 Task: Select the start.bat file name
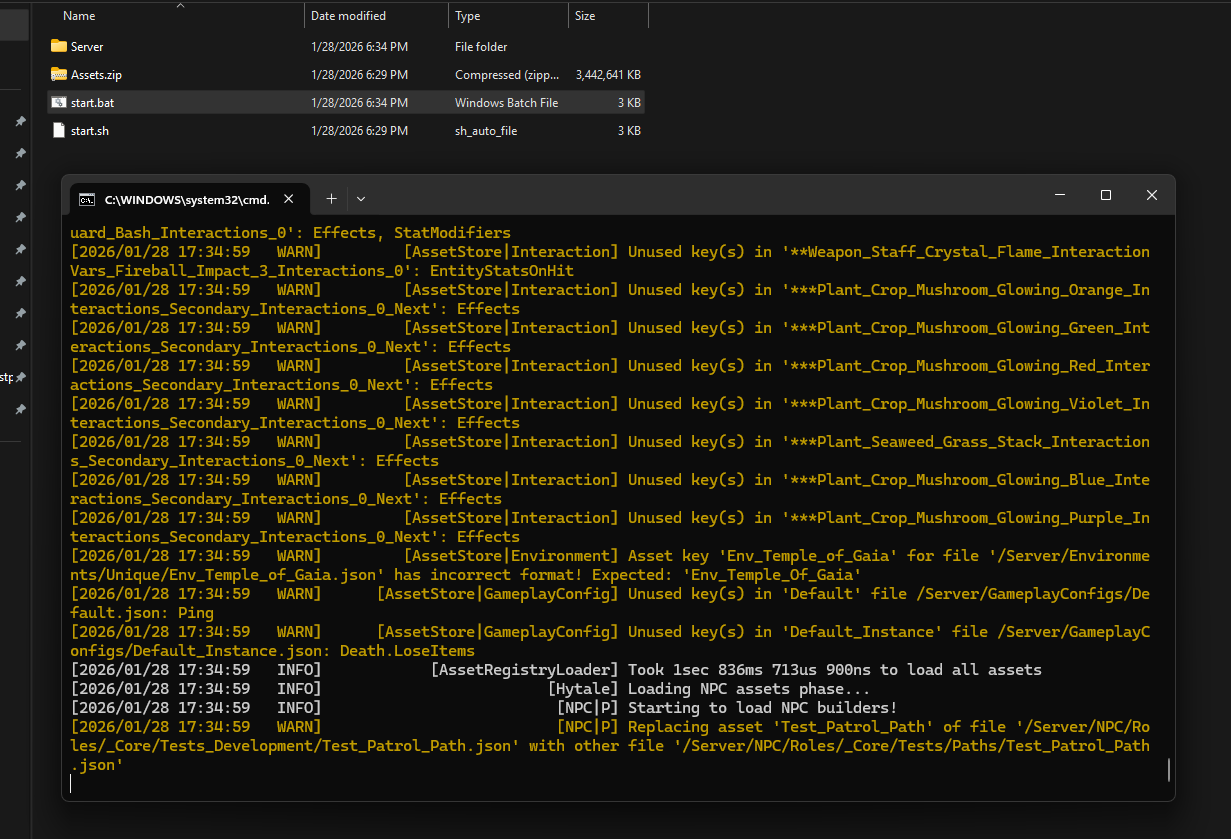92,103
